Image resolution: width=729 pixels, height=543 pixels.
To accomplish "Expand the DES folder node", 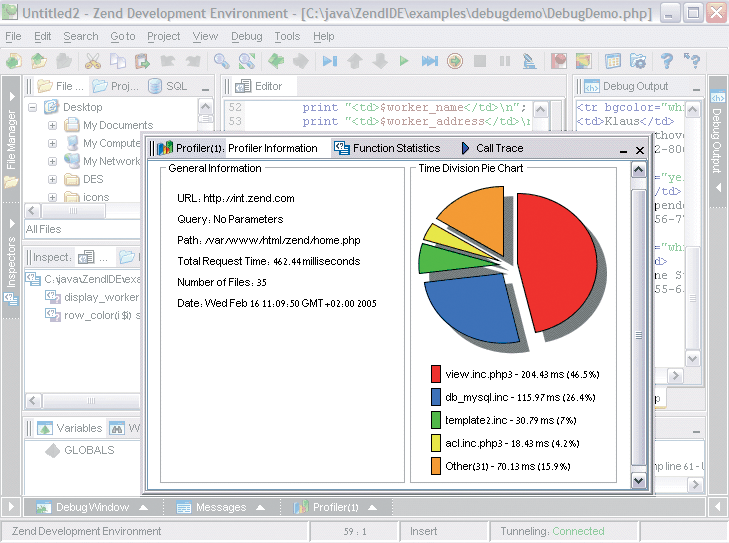I will [x=53, y=179].
